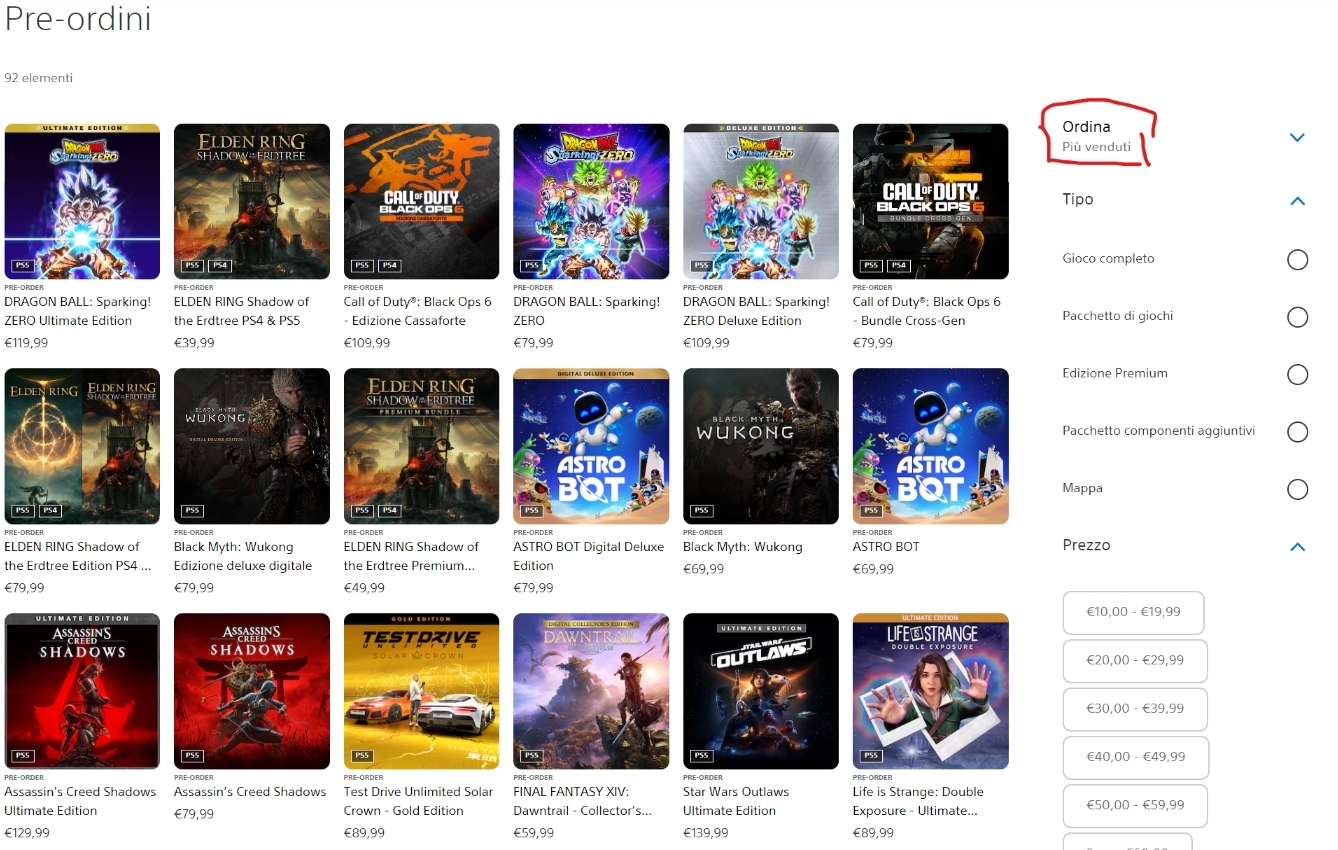Image resolution: width=1338 pixels, height=850 pixels.
Task: Open ELDEN RING Premium Bundle cover
Action: point(421,446)
